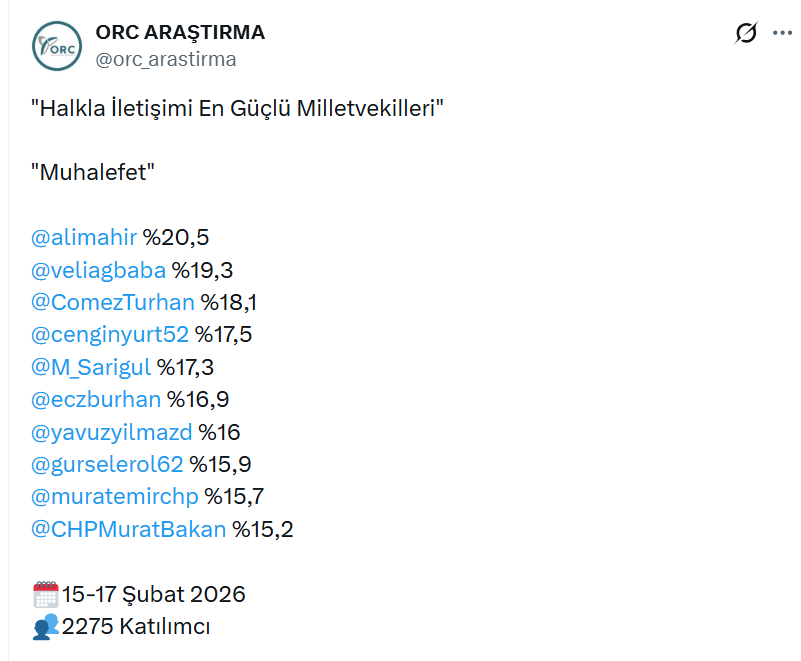Open the @alimahir mention
801x661 pixels.
[84, 237]
